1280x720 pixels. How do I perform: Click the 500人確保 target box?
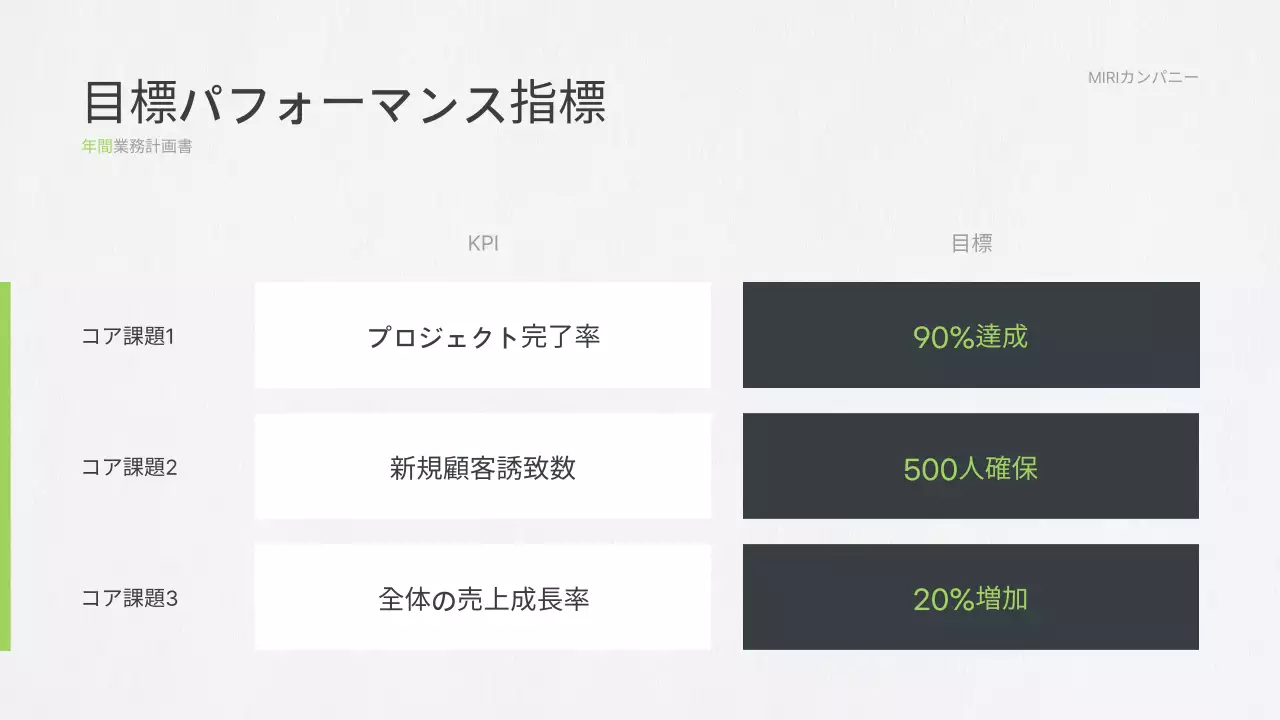(x=971, y=467)
